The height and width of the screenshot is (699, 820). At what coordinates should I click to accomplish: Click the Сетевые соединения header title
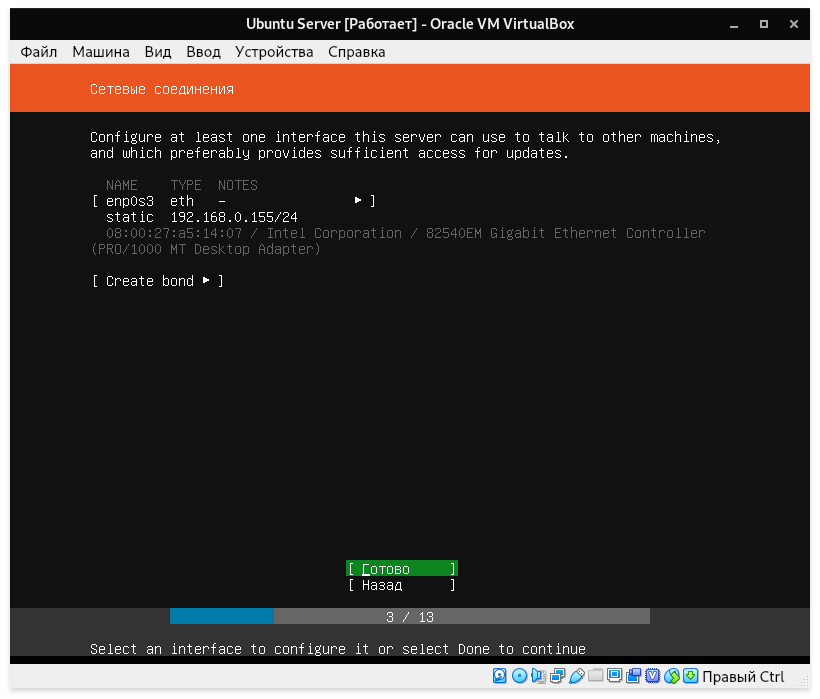click(x=162, y=89)
